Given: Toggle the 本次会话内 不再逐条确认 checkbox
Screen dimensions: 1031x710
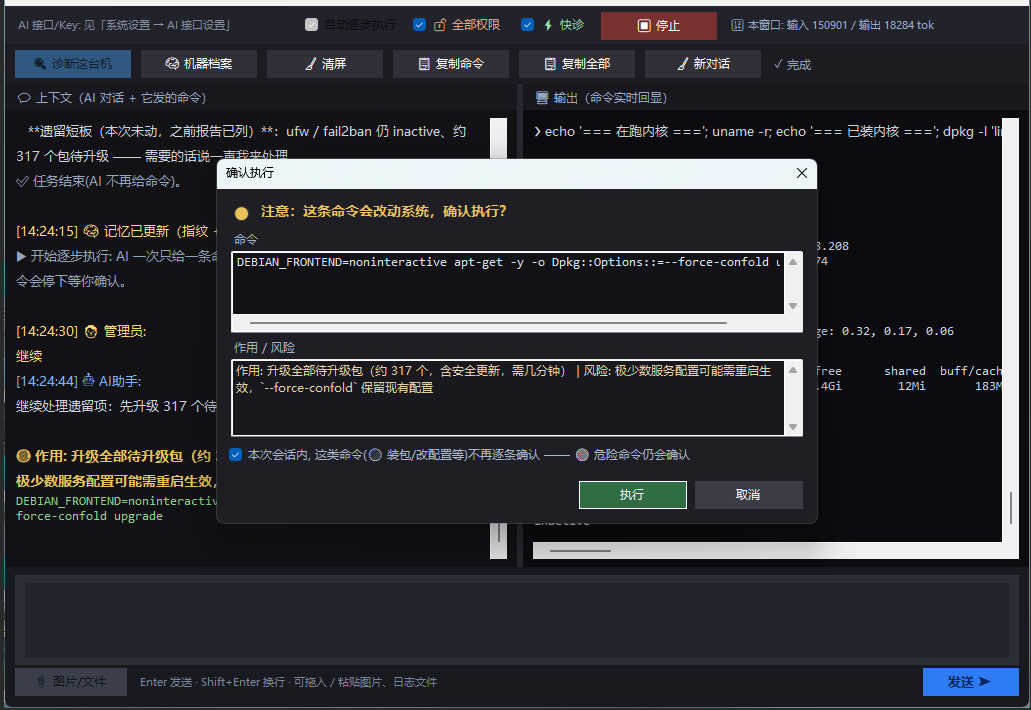Looking at the screenshot, I should pos(235,454).
